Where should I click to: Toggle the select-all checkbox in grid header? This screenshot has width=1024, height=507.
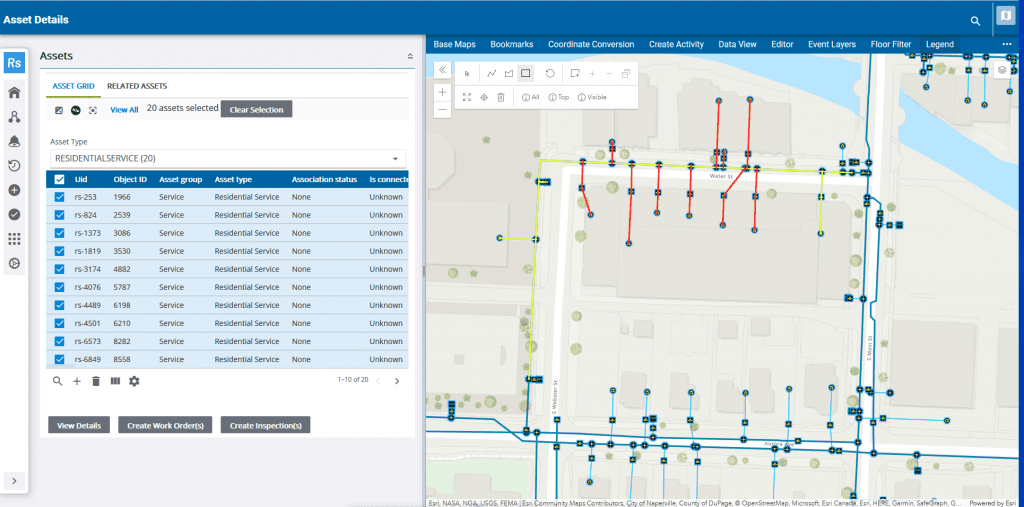pos(60,179)
